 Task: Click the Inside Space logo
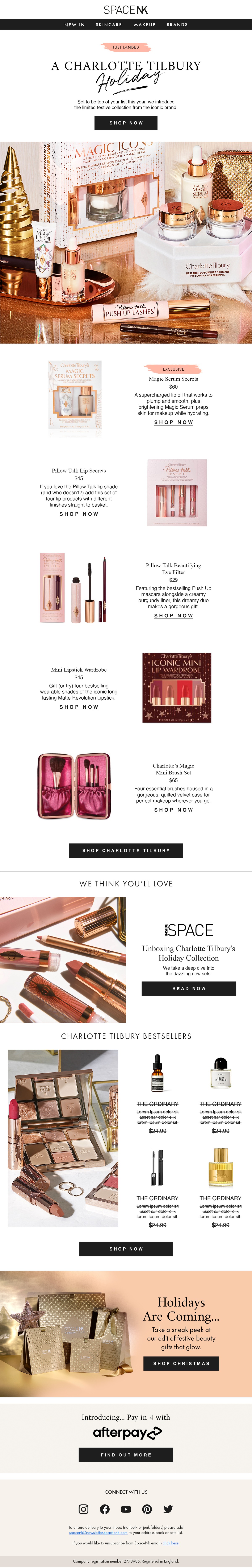[x=189, y=930]
